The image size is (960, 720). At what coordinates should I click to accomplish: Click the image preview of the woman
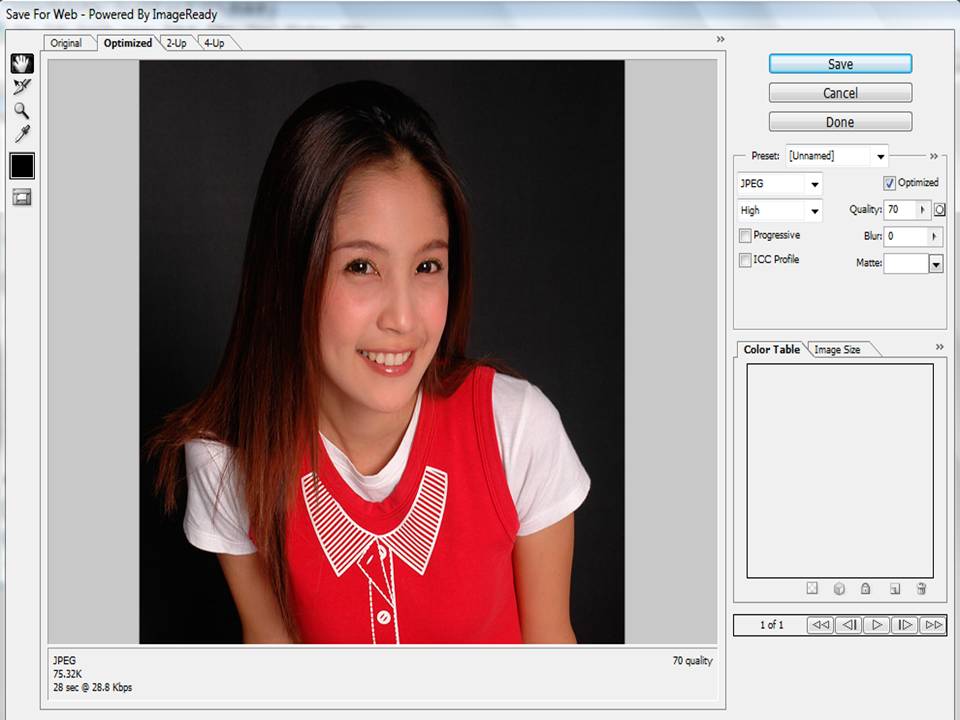pyautogui.click(x=382, y=352)
